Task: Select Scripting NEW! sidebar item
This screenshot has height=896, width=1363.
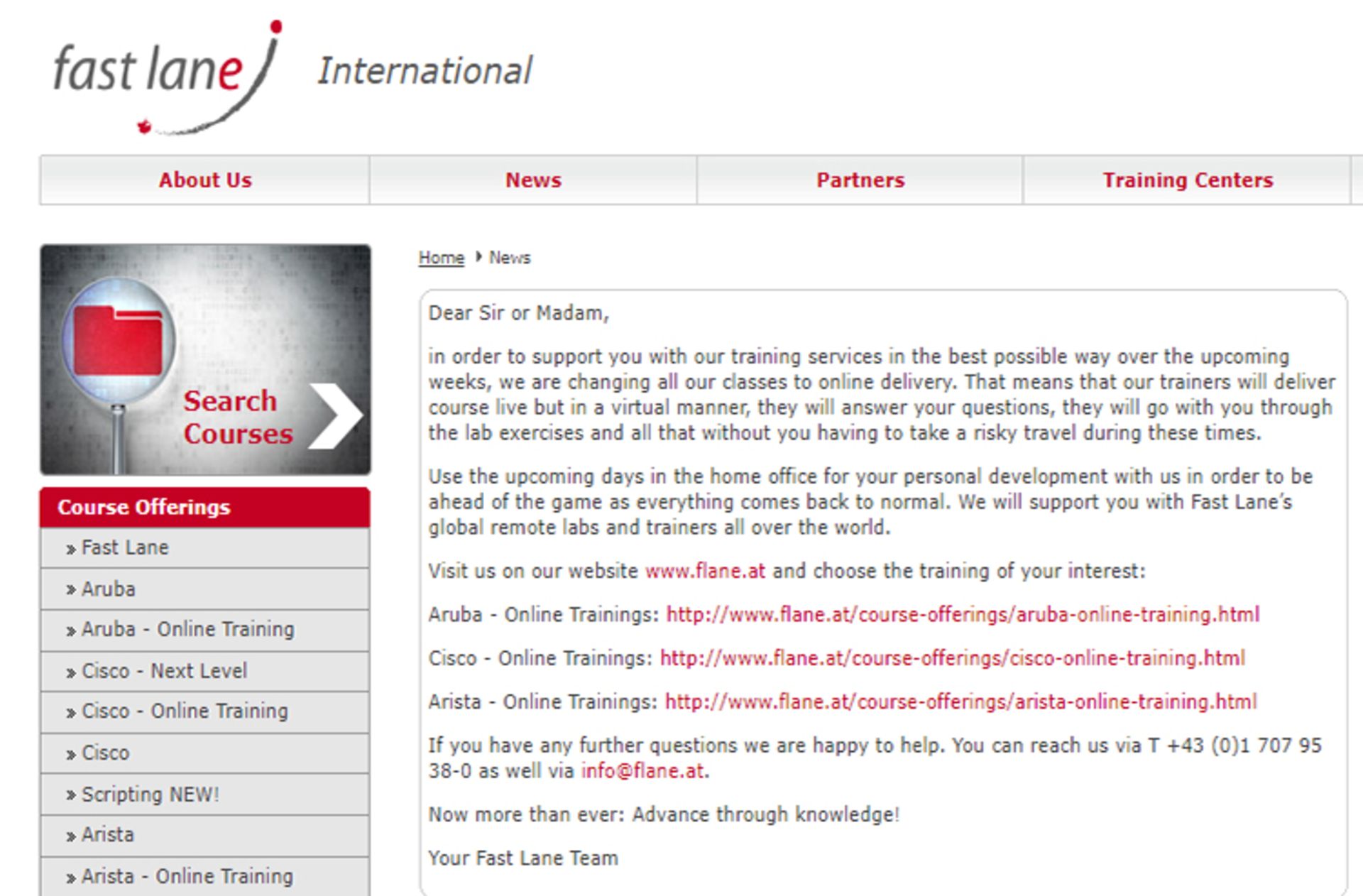Action: (150, 794)
